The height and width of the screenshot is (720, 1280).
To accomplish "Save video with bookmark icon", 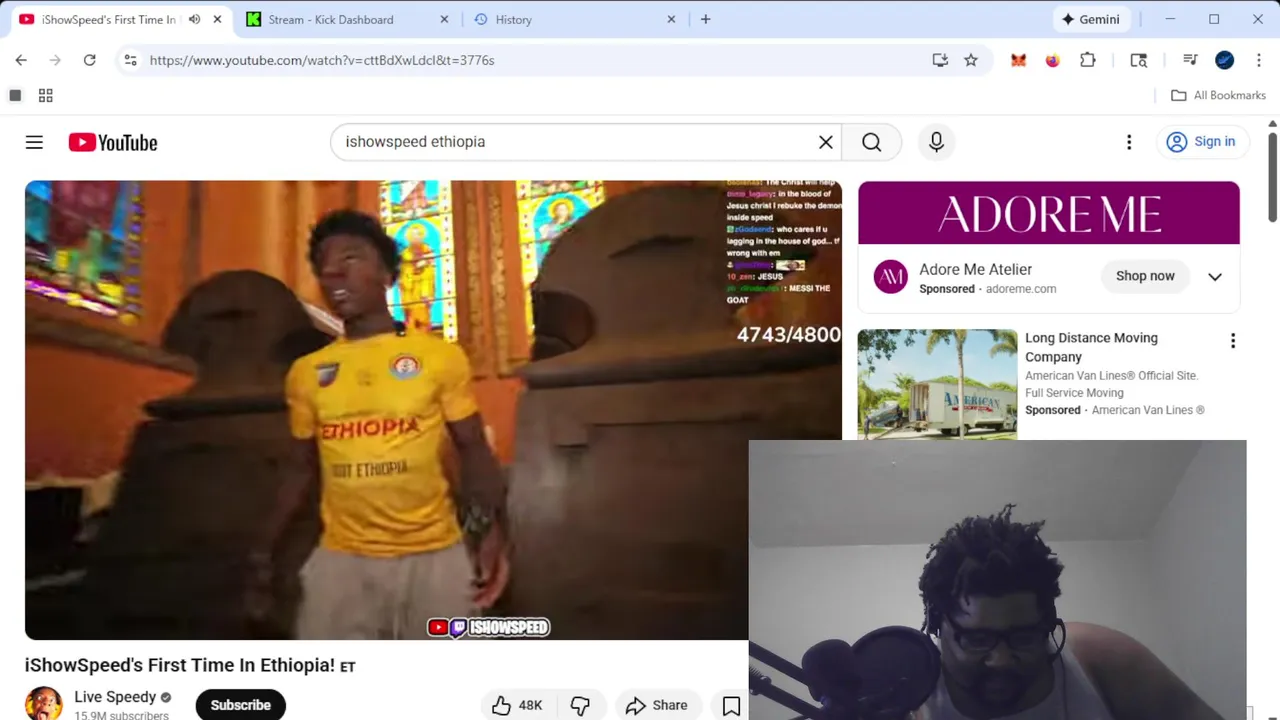I will coord(731,706).
